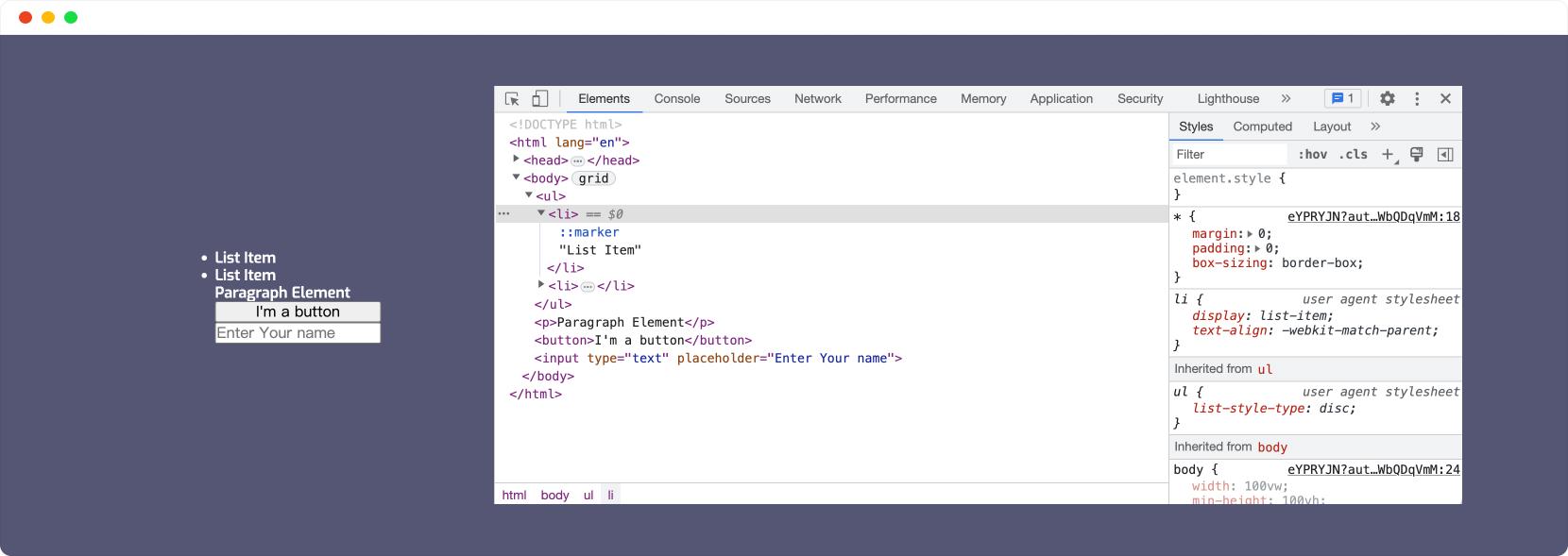This screenshot has width=1568, height=556.
Task: Toggle the device toolbar icon
Action: [x=539, y=99]
